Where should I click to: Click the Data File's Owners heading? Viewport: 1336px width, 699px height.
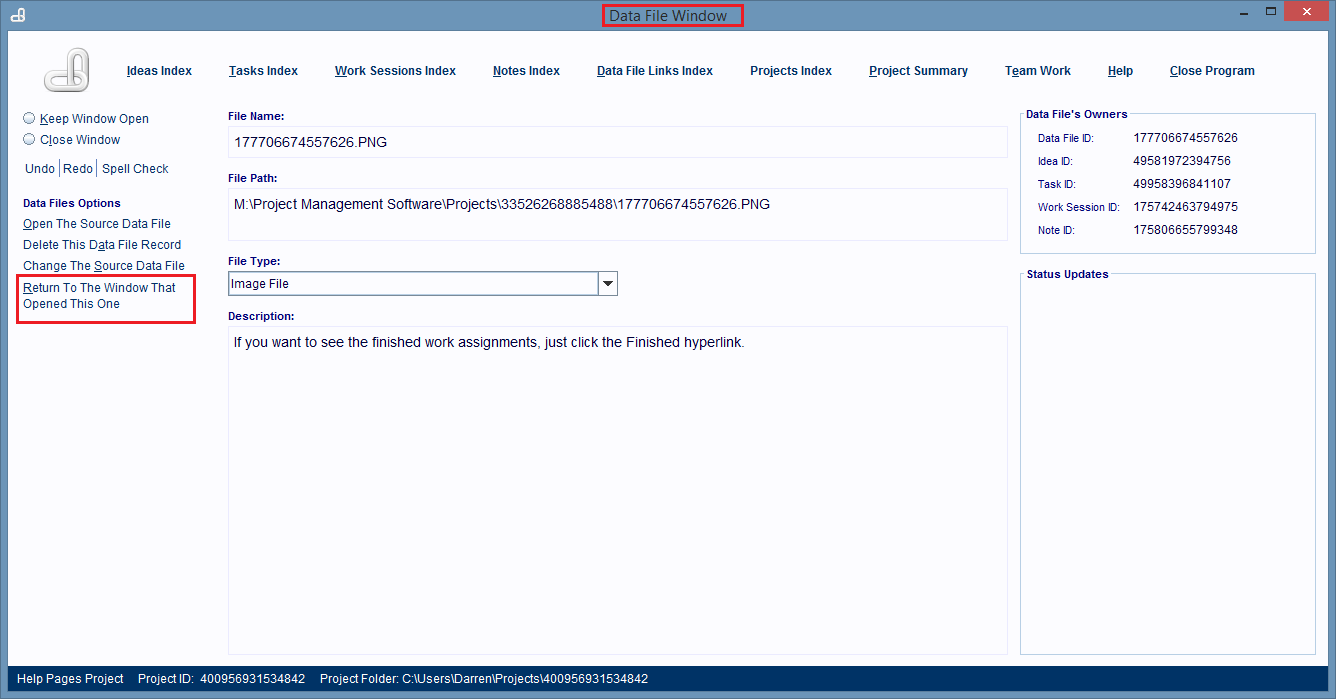point(1076,114)
